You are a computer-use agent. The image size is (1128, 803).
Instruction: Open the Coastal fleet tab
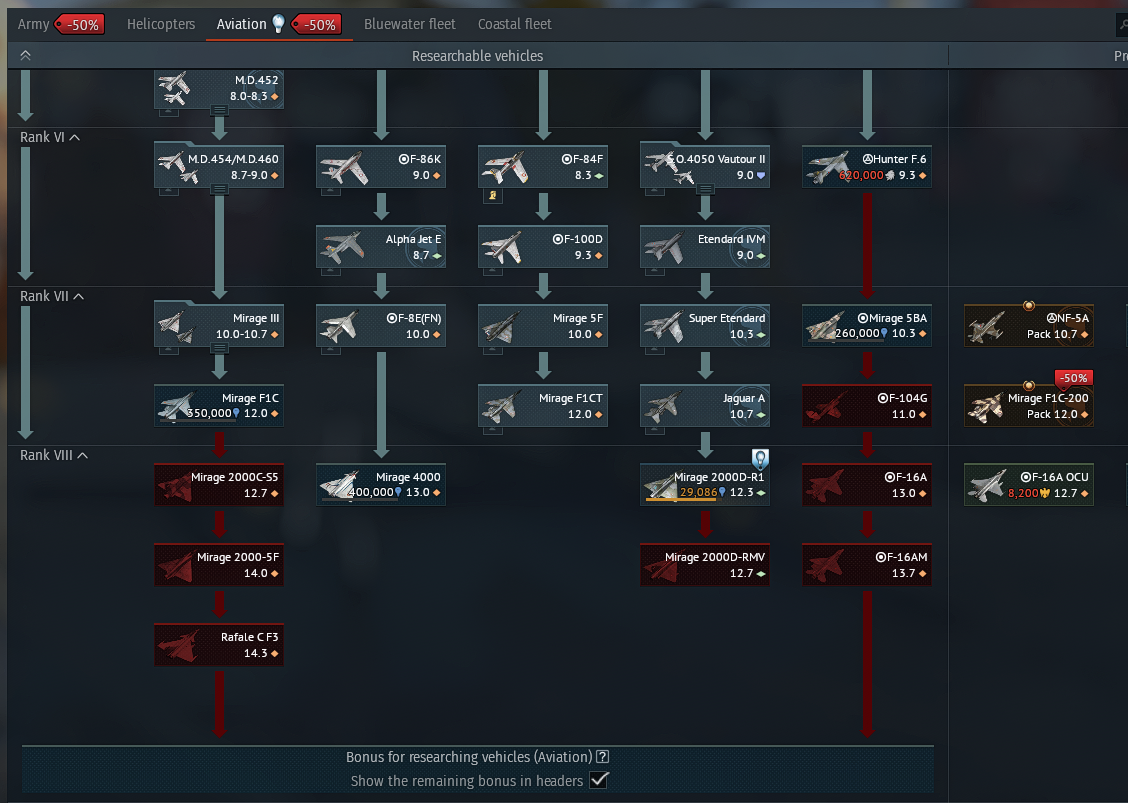pyautogui.click(x=514, y=24)
